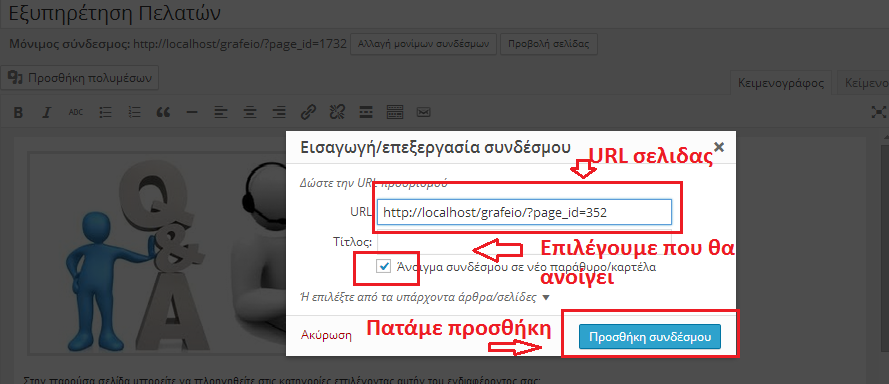
Task: Select the strikethrough ABC toolbar icon
Action: [x=76, y=112]
